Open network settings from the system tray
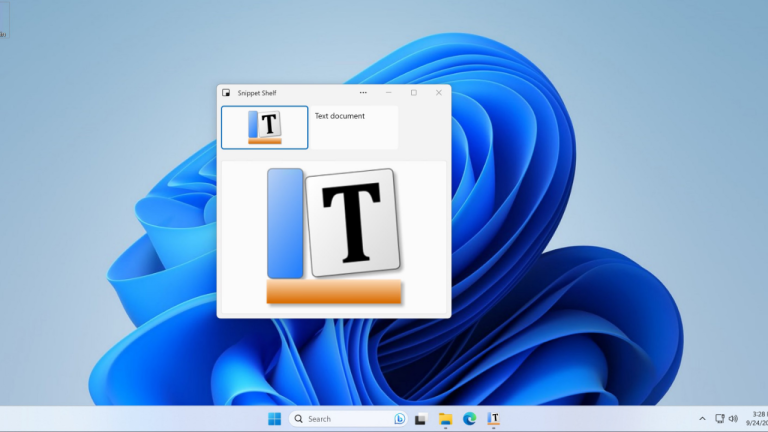 pos(720,419)
